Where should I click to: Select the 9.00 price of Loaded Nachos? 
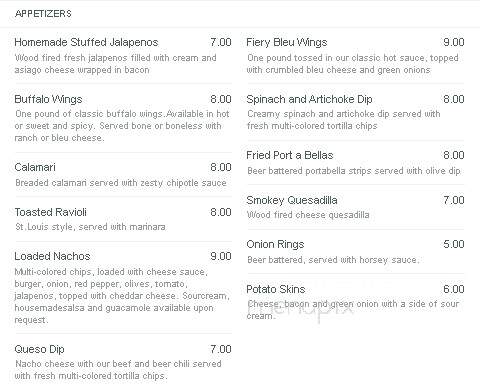coord(221,256)
